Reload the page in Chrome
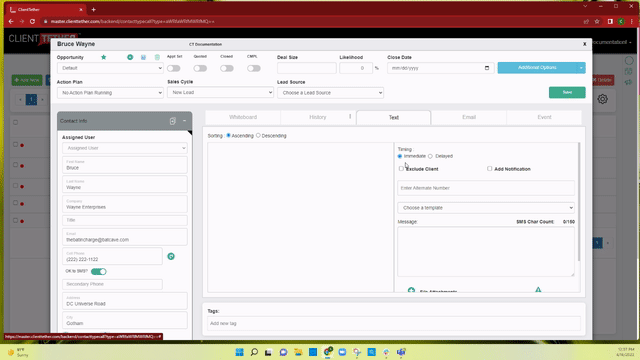Screen dimensions: 640x360 pos(32,21)
